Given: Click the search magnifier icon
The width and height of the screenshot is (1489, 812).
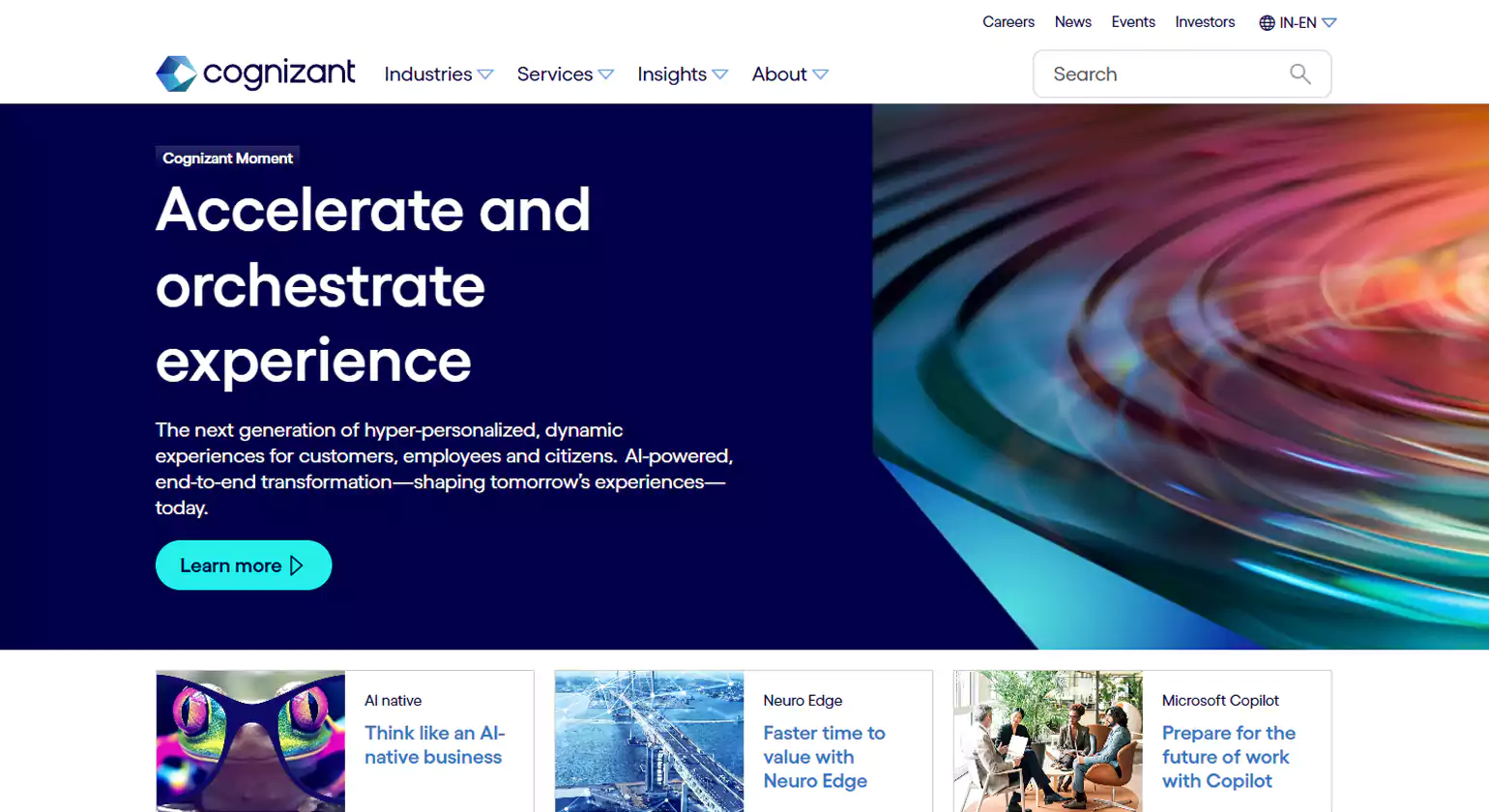Looking at the screenshot, I should [1300, 74].
